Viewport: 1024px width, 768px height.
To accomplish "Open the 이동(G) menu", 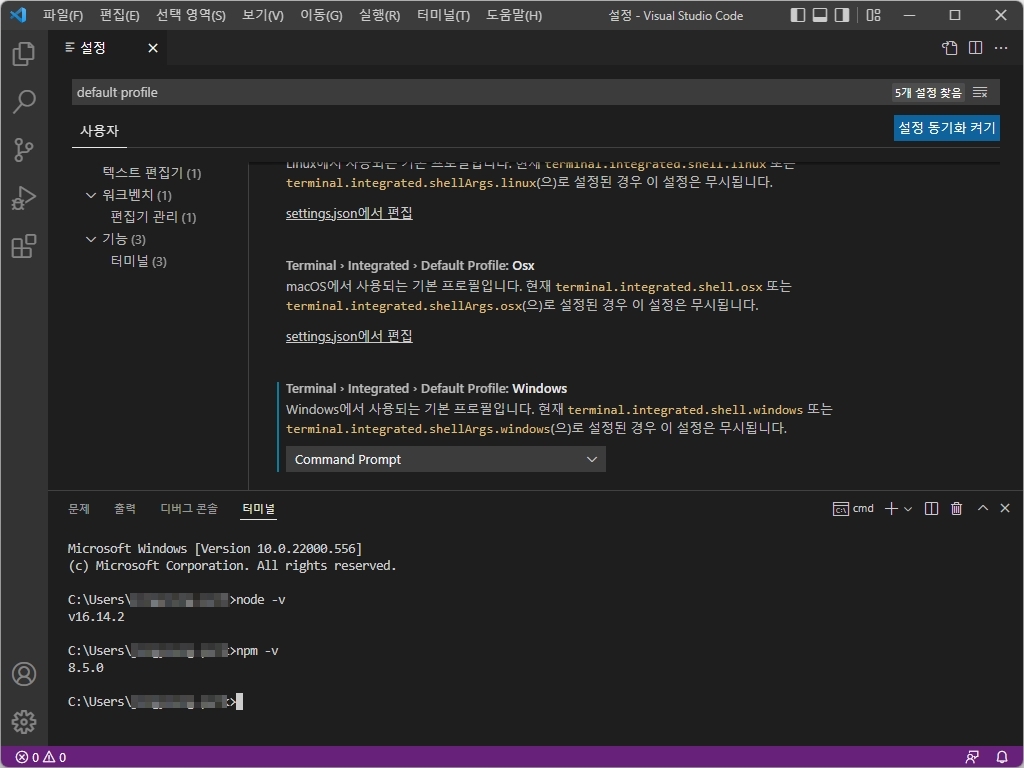I will (x=321, y=15).
